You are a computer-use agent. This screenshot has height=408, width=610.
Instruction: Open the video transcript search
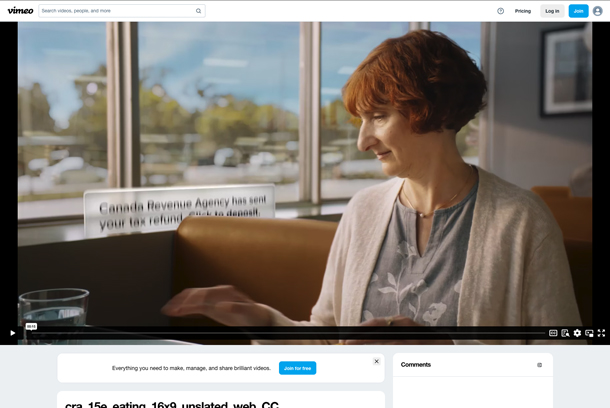click(565, 333)
